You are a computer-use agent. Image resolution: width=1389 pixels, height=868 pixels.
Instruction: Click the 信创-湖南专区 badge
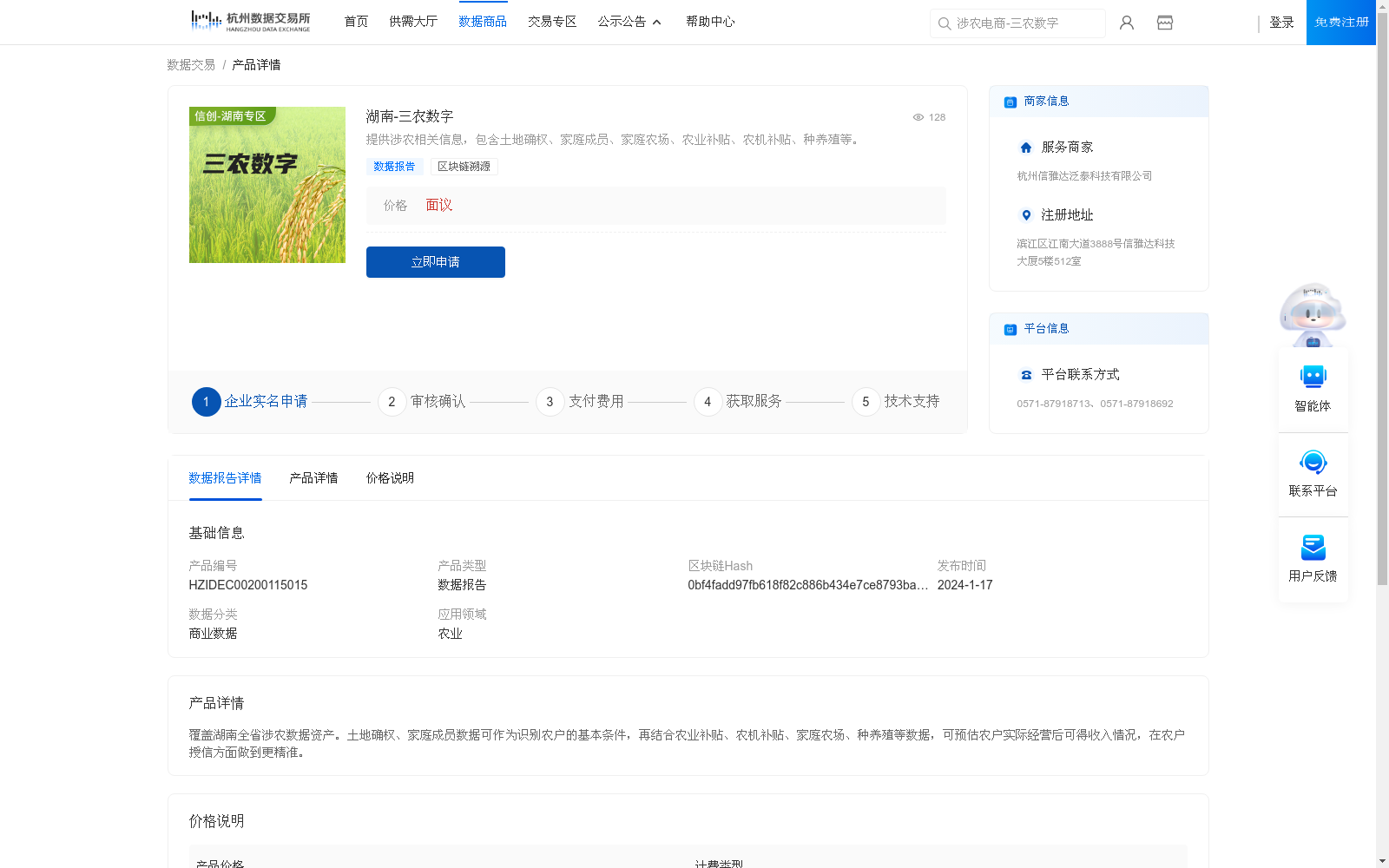(231, 115)
